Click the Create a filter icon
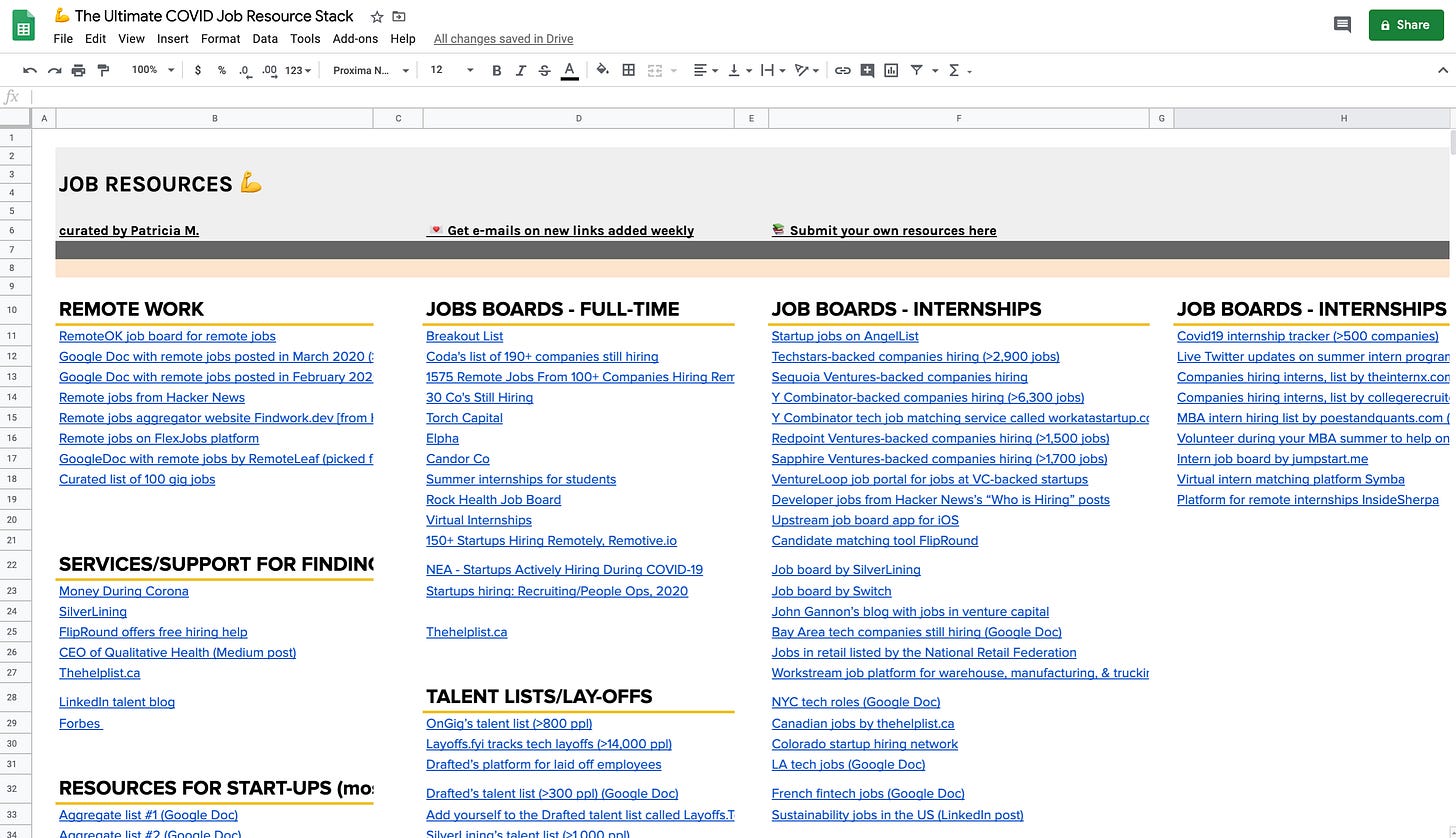 pyautogui.click(x=916, y=70)
